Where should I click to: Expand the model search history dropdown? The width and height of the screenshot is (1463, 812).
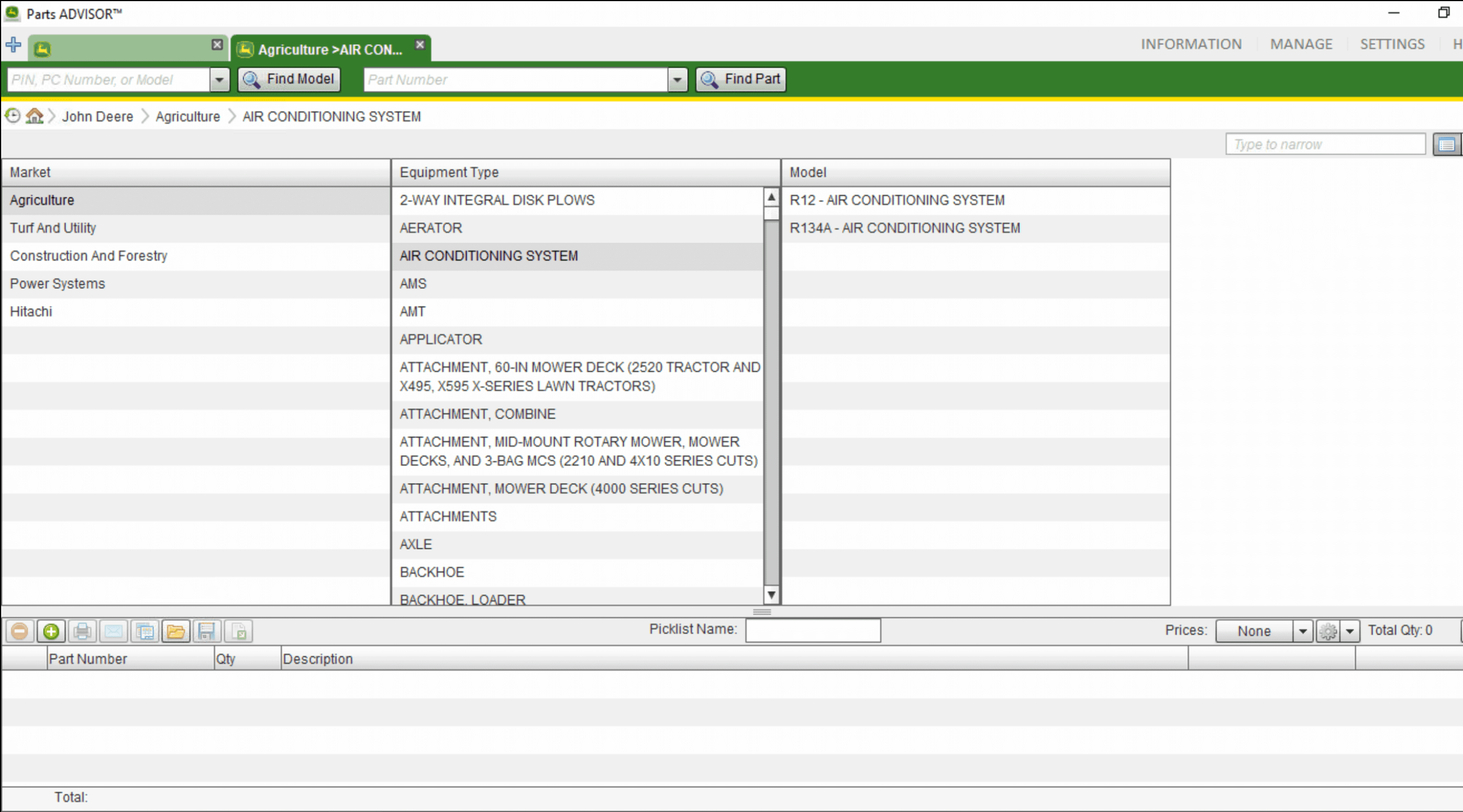pyautogui.click(x=219, y=79)
